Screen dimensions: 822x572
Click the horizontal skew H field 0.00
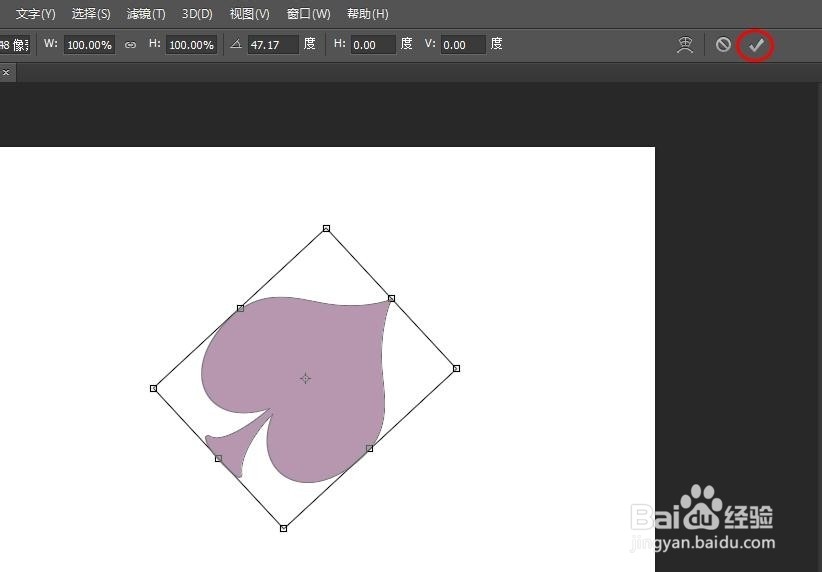pos(373,45)
